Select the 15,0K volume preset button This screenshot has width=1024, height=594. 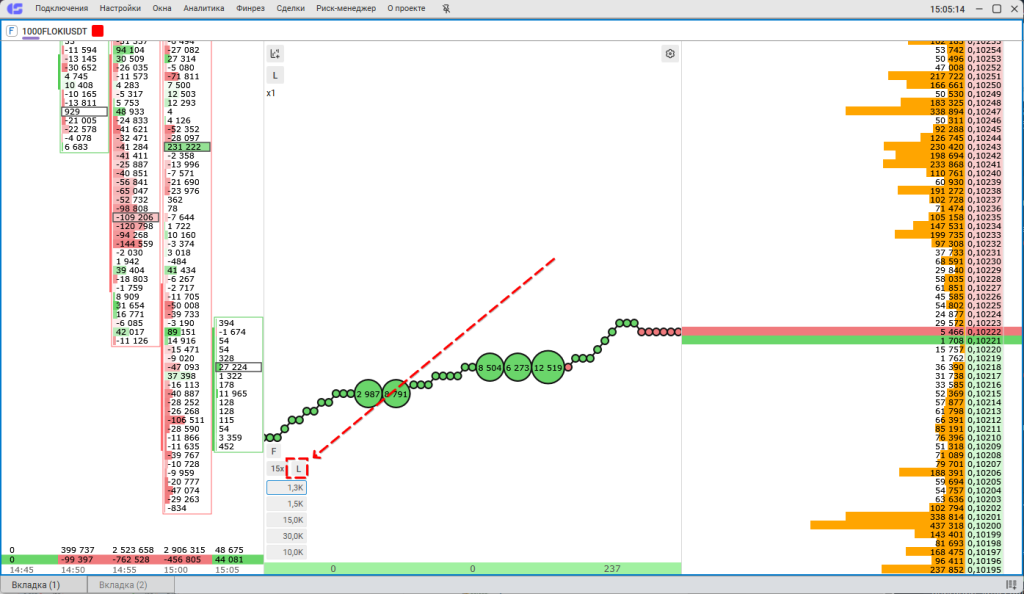(286, 520)
